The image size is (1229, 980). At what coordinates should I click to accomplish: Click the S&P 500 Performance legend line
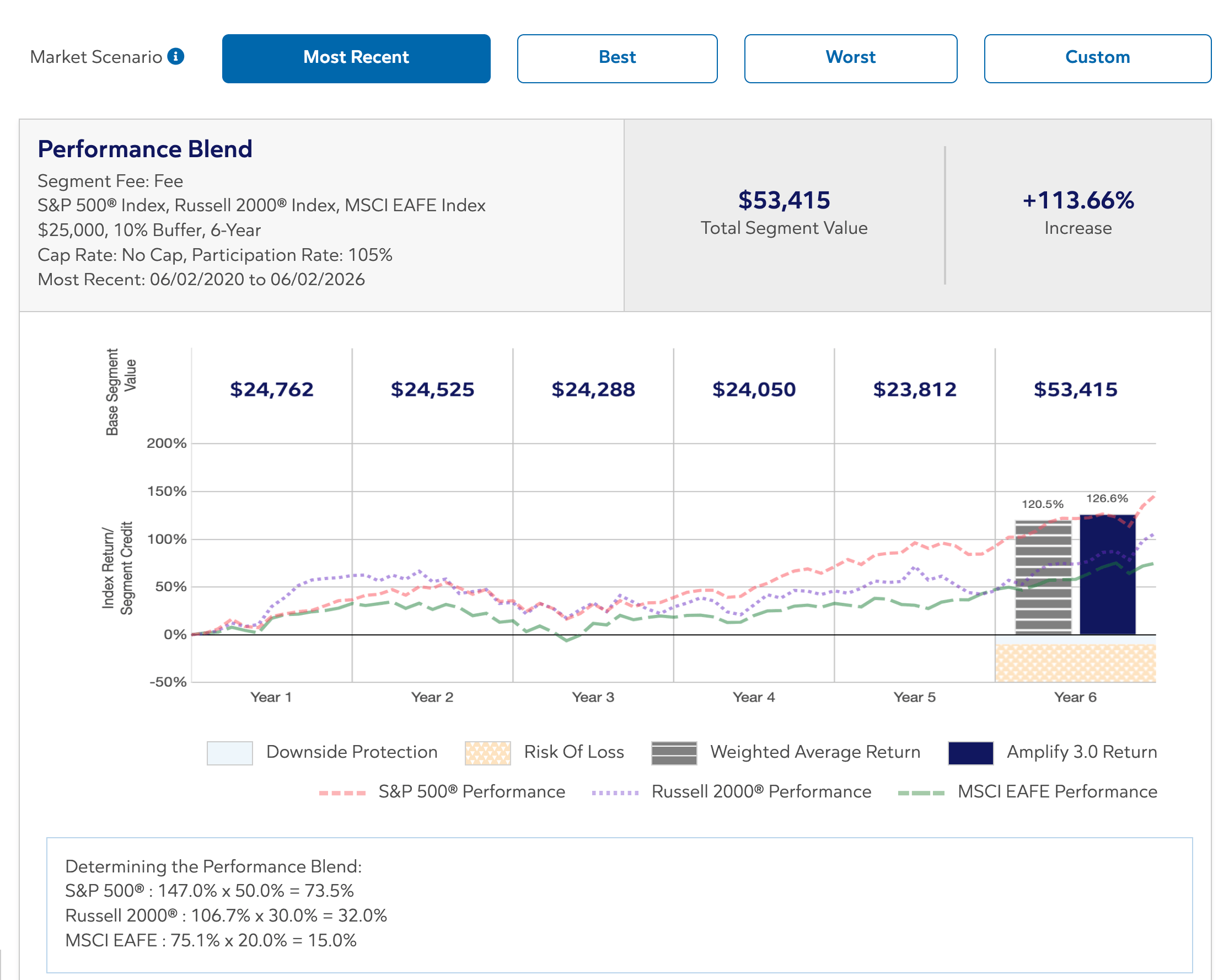tap(342, 792)
